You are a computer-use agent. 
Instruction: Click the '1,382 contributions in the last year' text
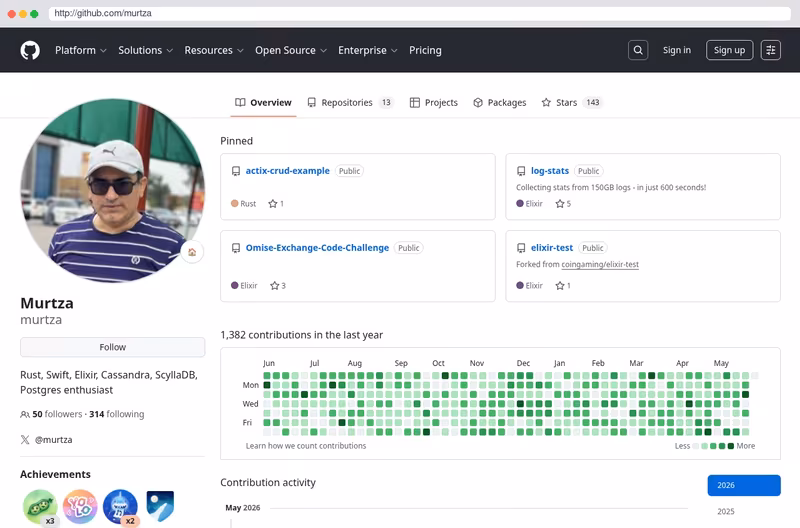click(x=302, y=335)
